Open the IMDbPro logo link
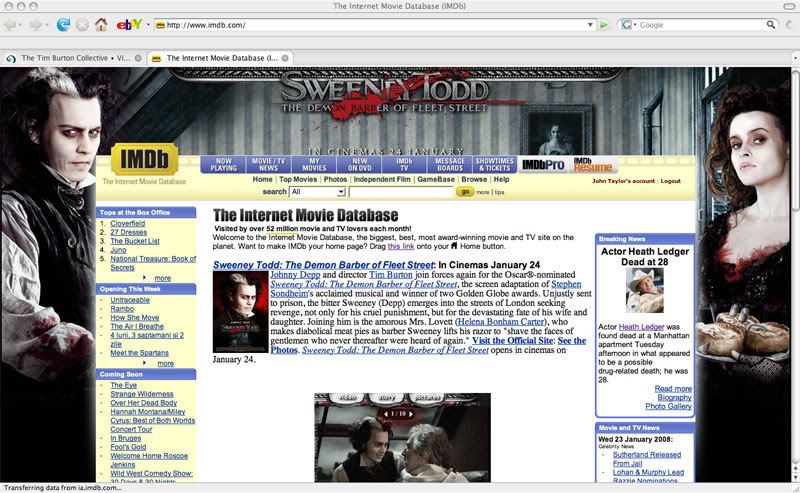 click(543, 164)
